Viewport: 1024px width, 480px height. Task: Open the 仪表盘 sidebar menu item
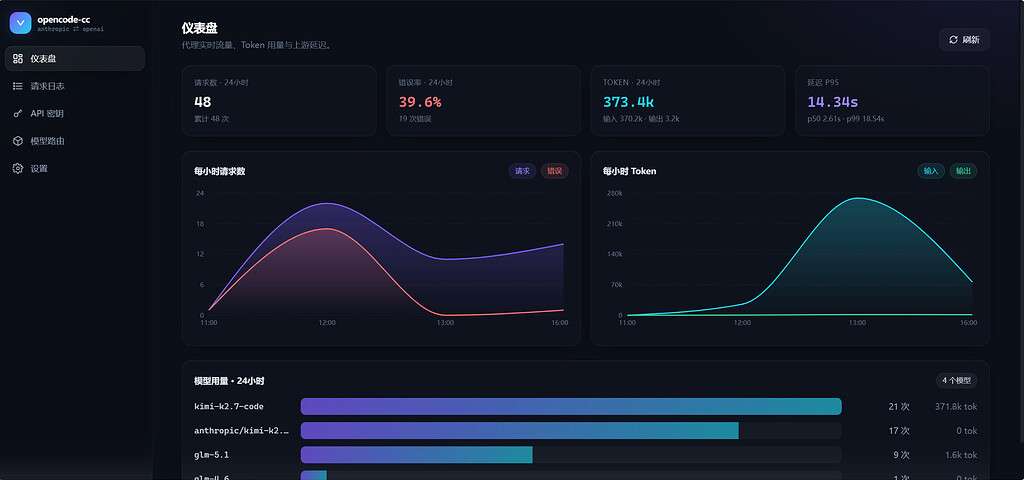(x=74, y=59)
